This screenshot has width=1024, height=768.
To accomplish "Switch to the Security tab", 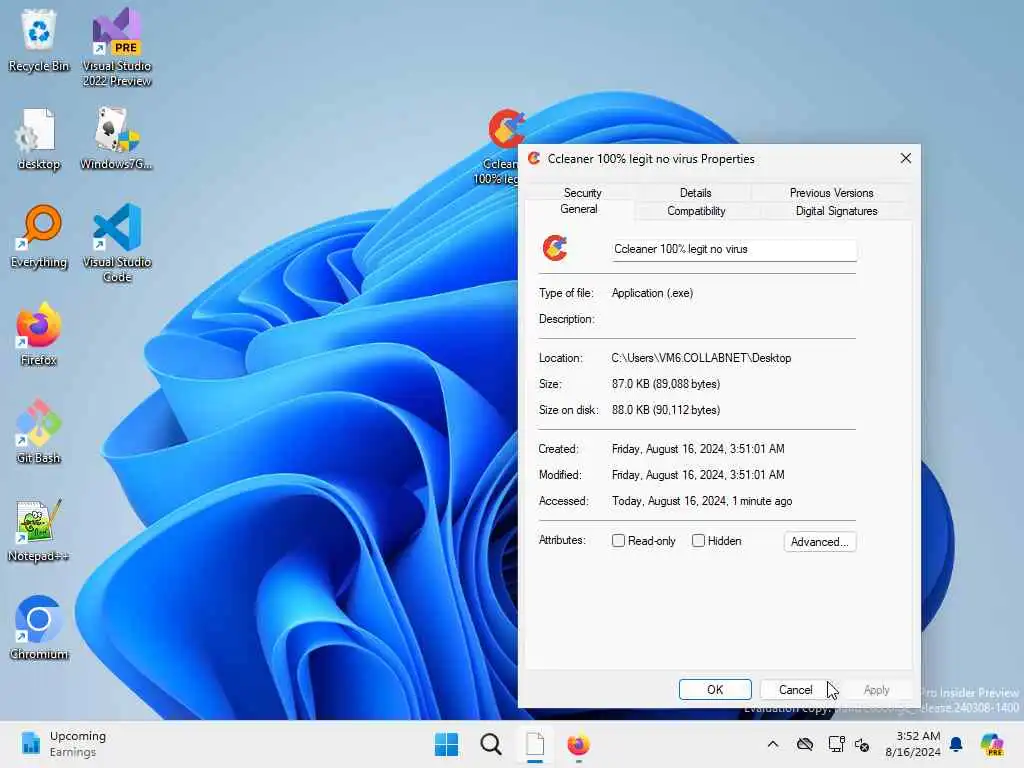I will [583, 193].
